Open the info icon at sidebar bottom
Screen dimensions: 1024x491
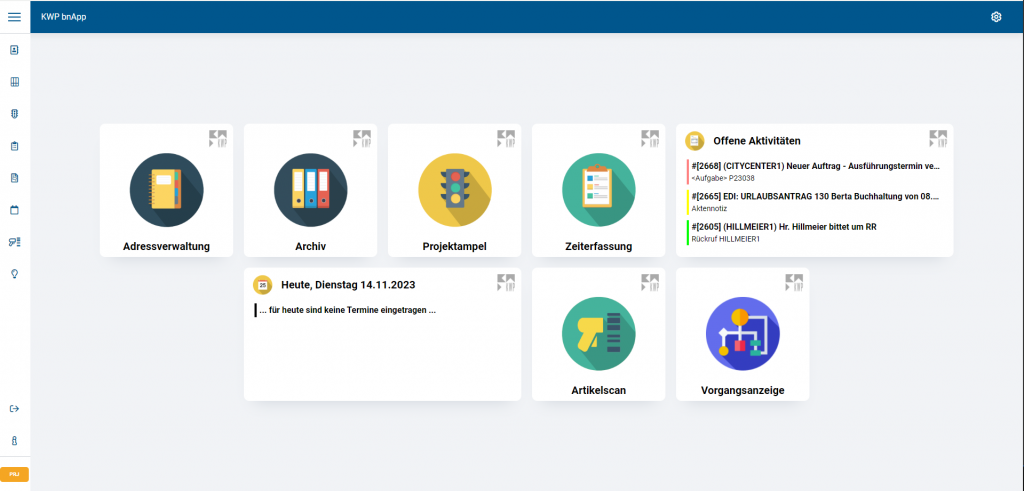[x=15, y=441]
